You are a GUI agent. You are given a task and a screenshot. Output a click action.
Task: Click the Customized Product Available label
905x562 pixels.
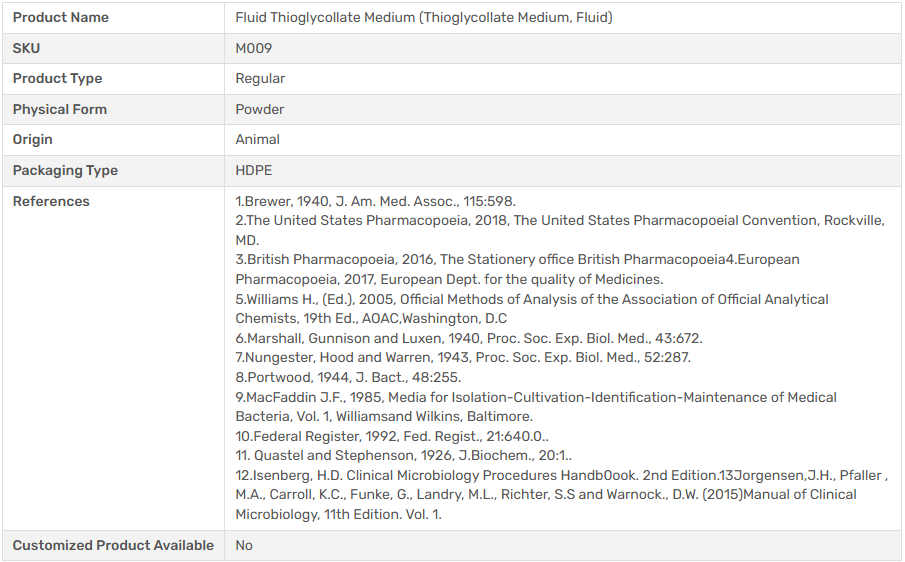pos(113,546)
